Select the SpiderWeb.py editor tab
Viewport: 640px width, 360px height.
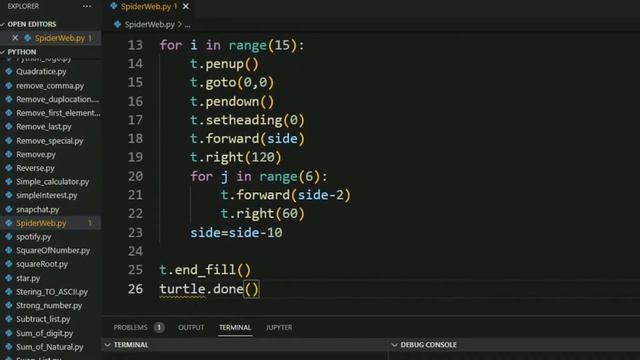coord(149,6)
